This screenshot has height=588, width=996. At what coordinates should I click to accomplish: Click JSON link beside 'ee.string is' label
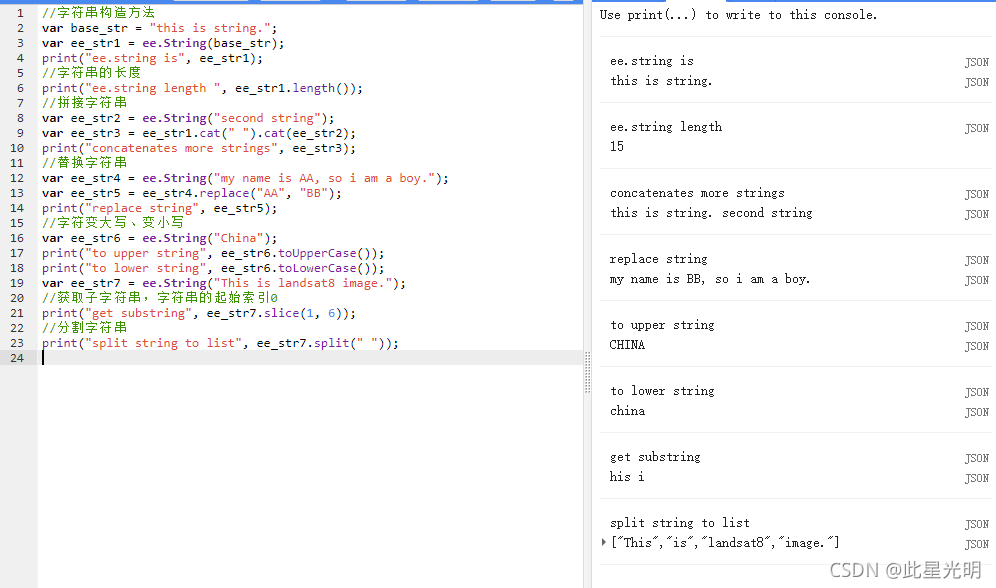click(976, 62)
